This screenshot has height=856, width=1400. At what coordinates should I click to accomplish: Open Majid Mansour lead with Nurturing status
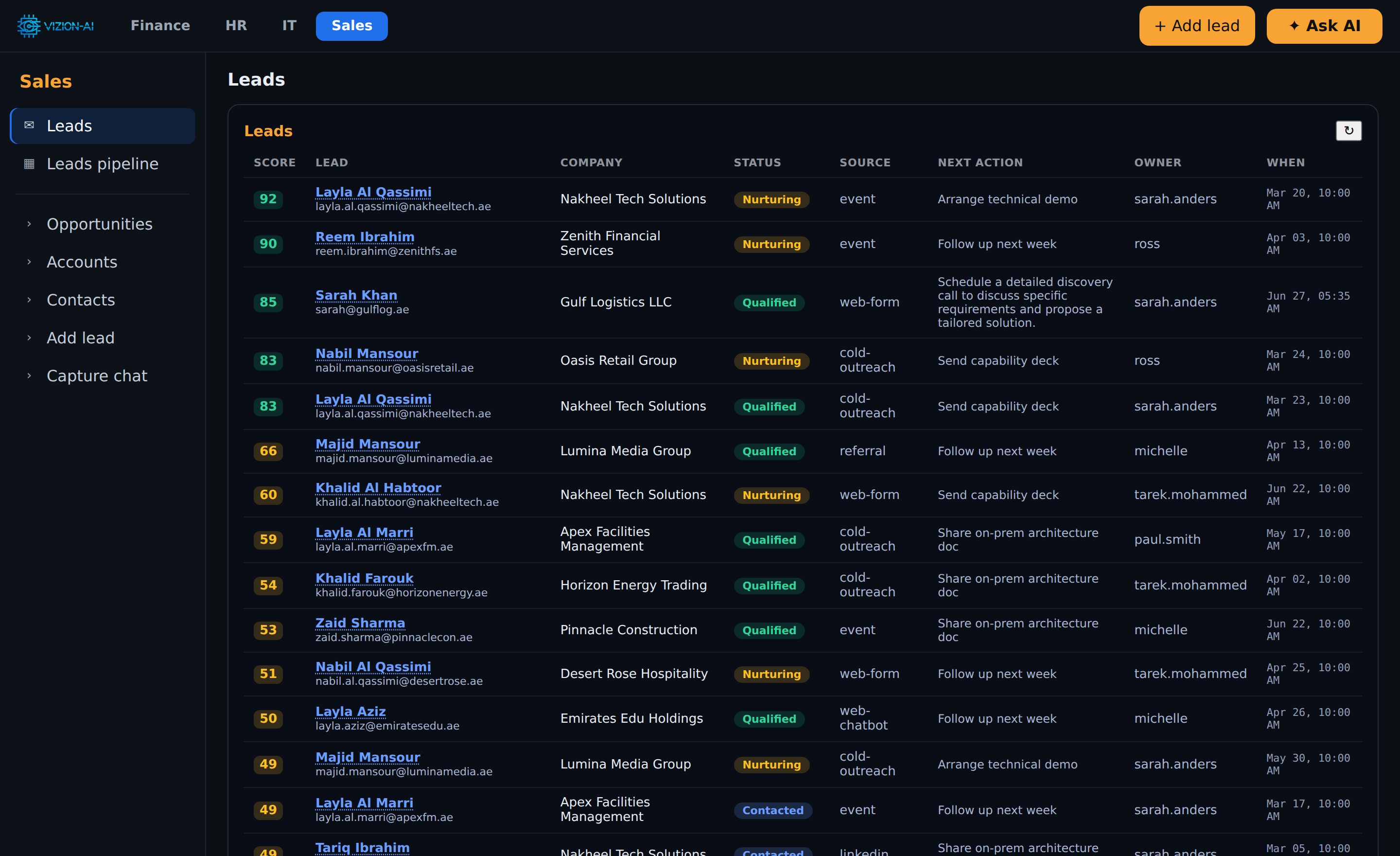click(x=367, y=757)
